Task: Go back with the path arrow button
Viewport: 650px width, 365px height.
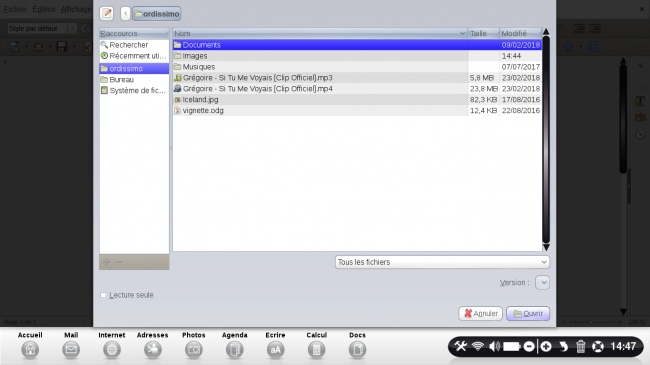Action: pos(126,14)
